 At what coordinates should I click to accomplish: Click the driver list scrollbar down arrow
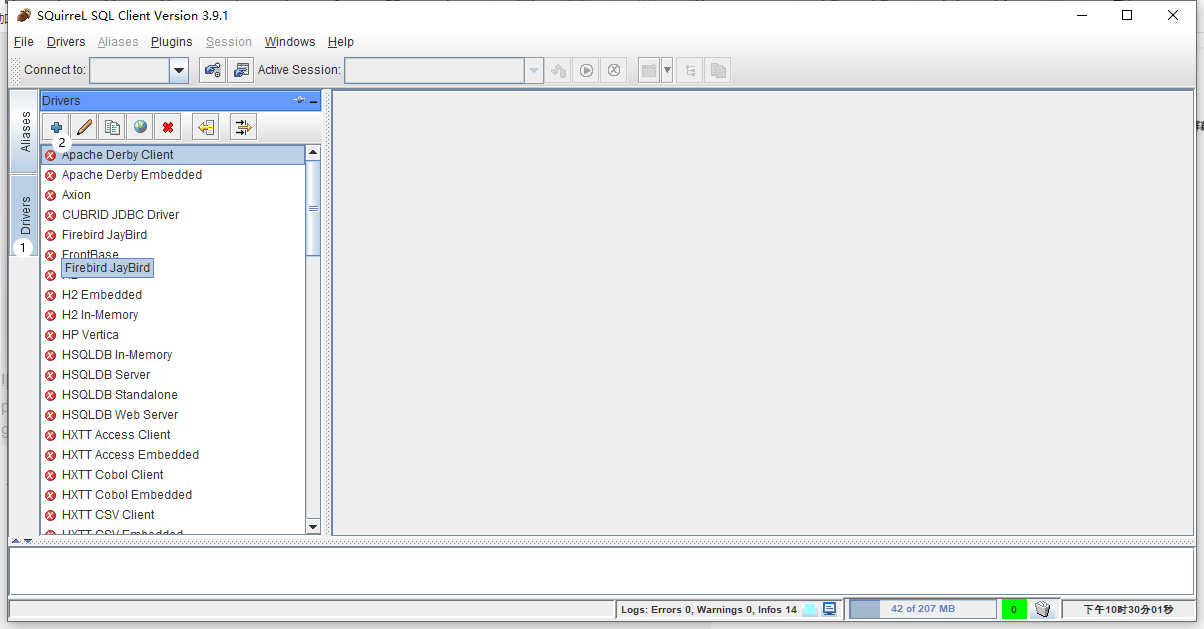(313, 526)
